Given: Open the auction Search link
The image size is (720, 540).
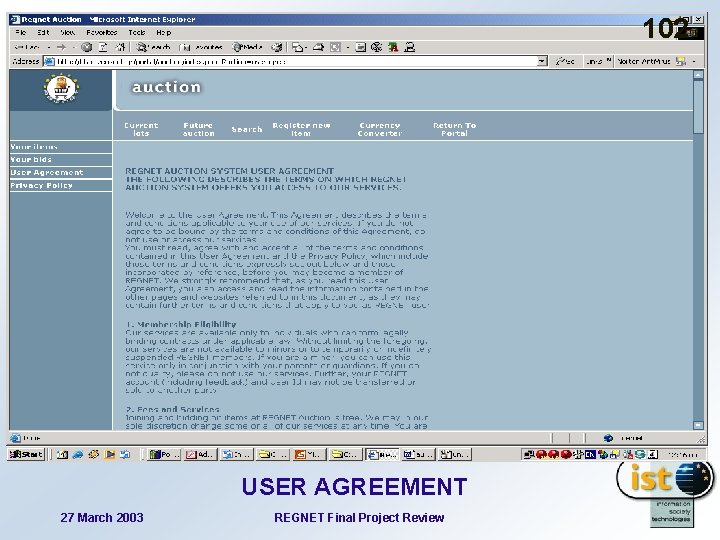Looking at the screenshot, I should [247, 129].
